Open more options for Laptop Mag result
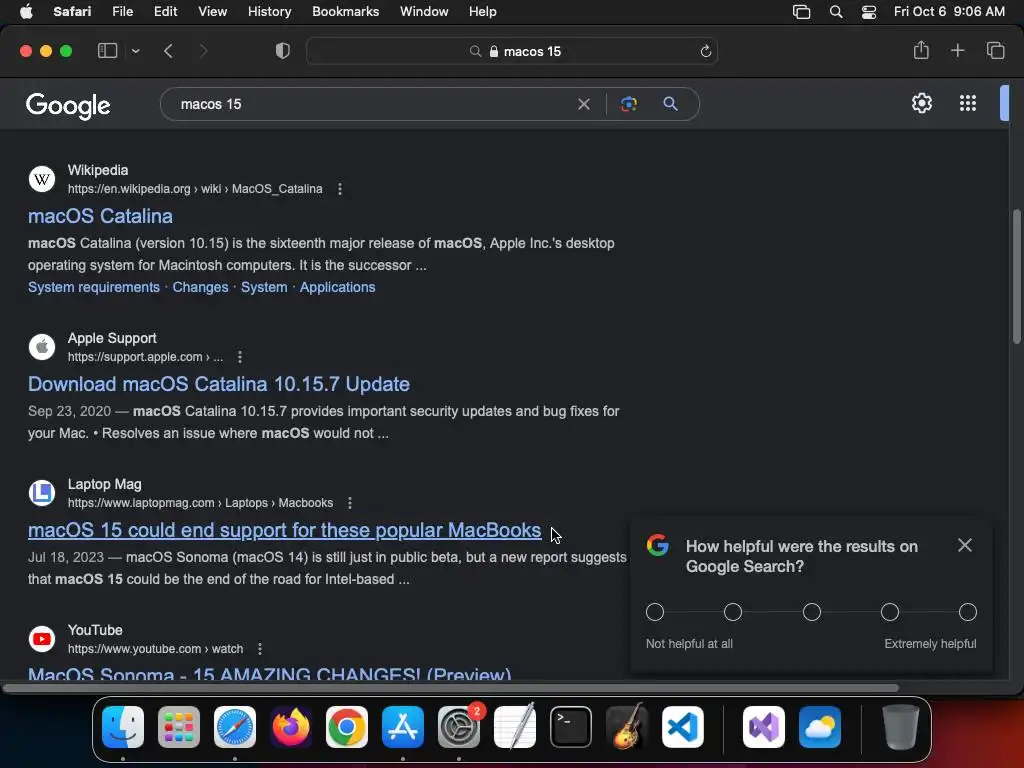Viewport: 1024px width, 768px height. [350, 503]
